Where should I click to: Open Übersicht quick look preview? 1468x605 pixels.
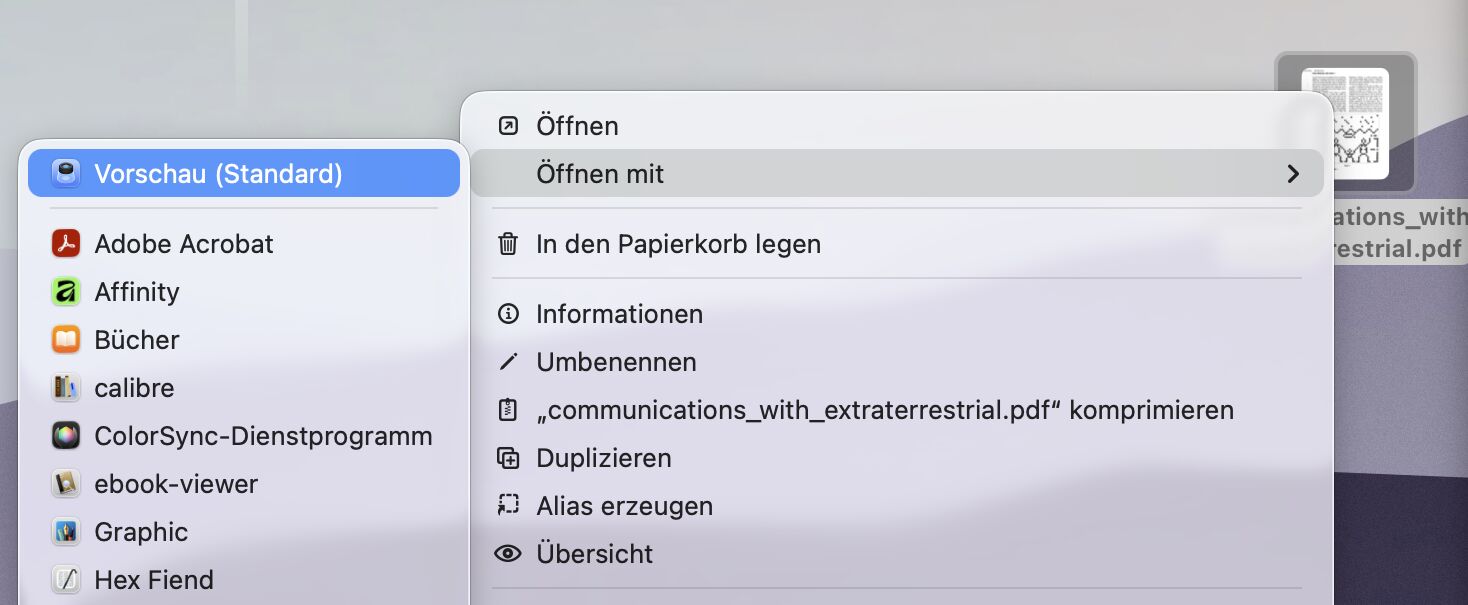pos(594,554)
